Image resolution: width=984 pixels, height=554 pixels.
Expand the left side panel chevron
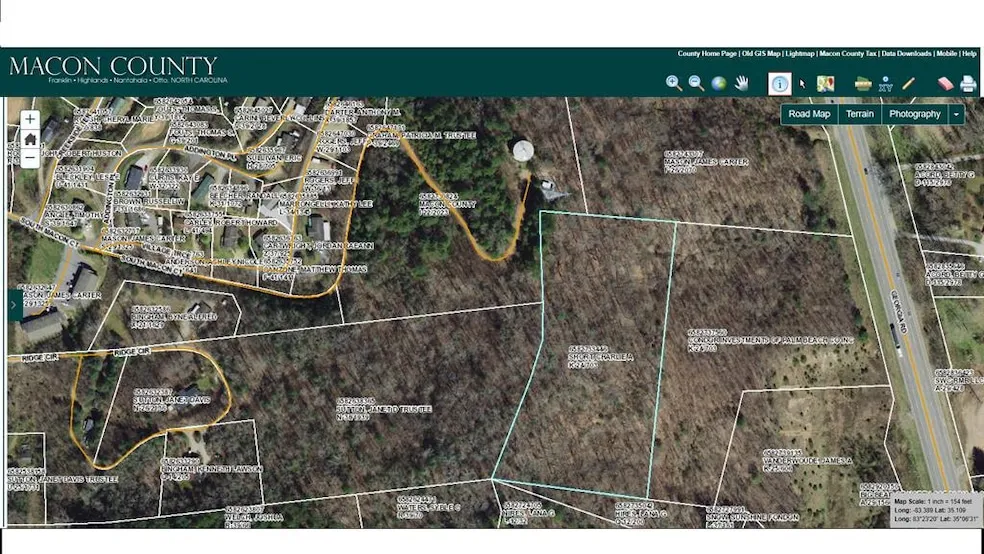13,306
